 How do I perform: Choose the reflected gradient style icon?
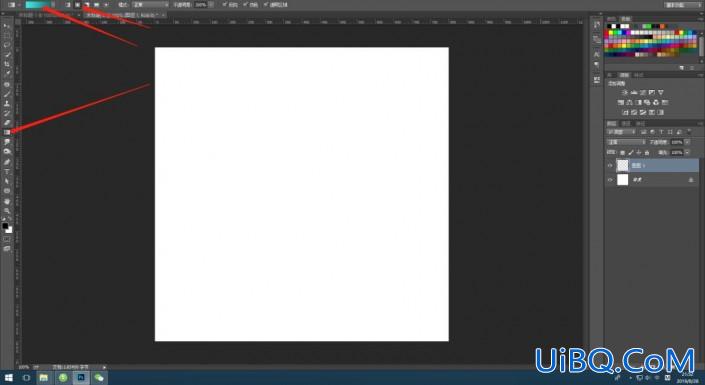pyautogui.click(x=96, y=4)
